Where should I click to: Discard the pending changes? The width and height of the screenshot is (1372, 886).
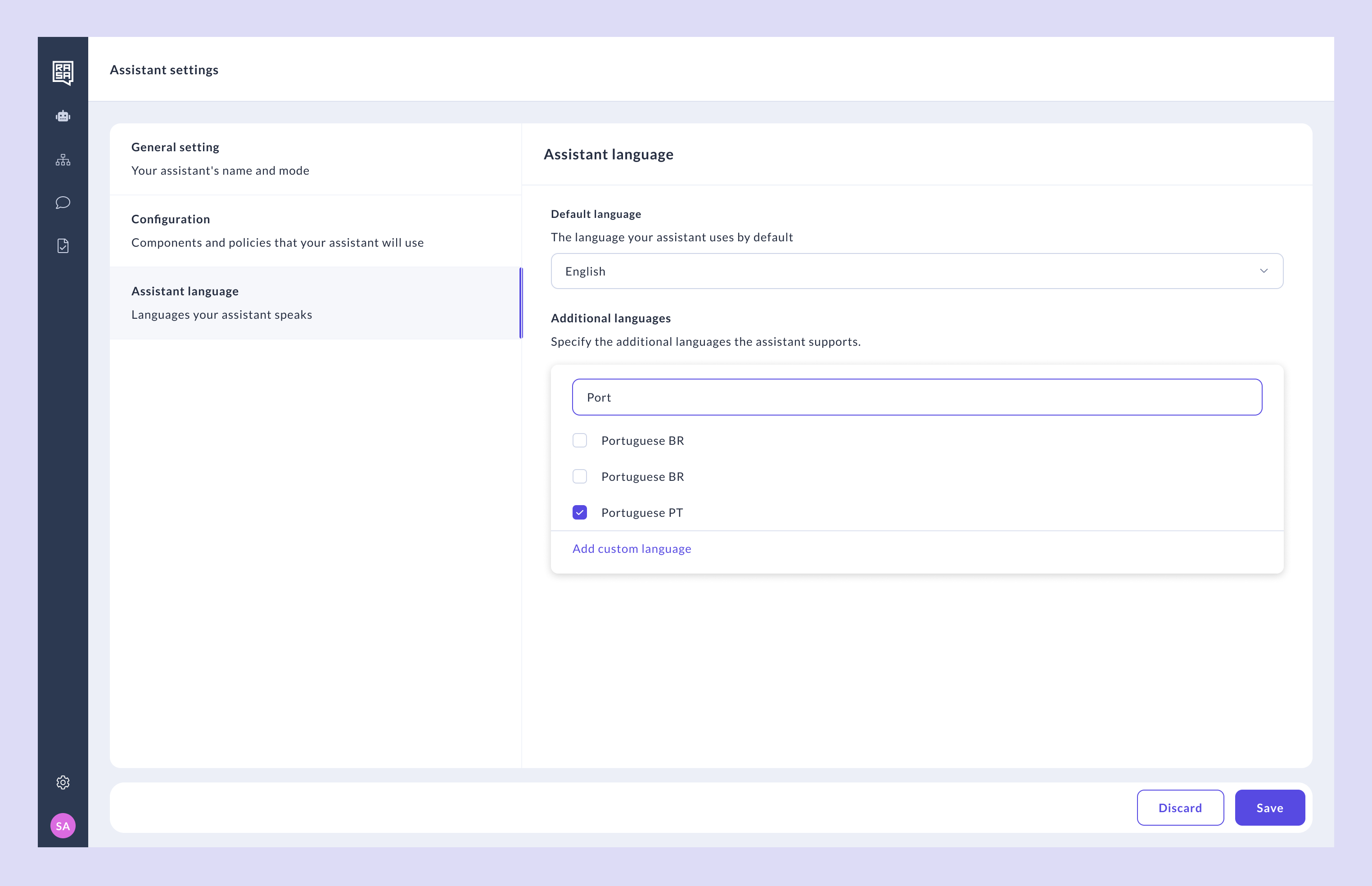tap(1180, 807)
